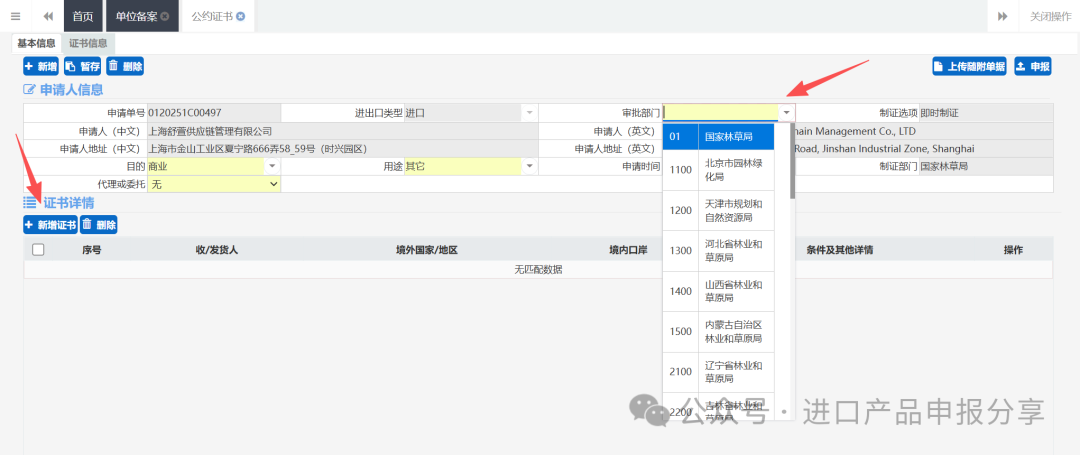Click the 新增证书 button
The width and height of the screenshot is (1080, 455).
tap(50, 224)
